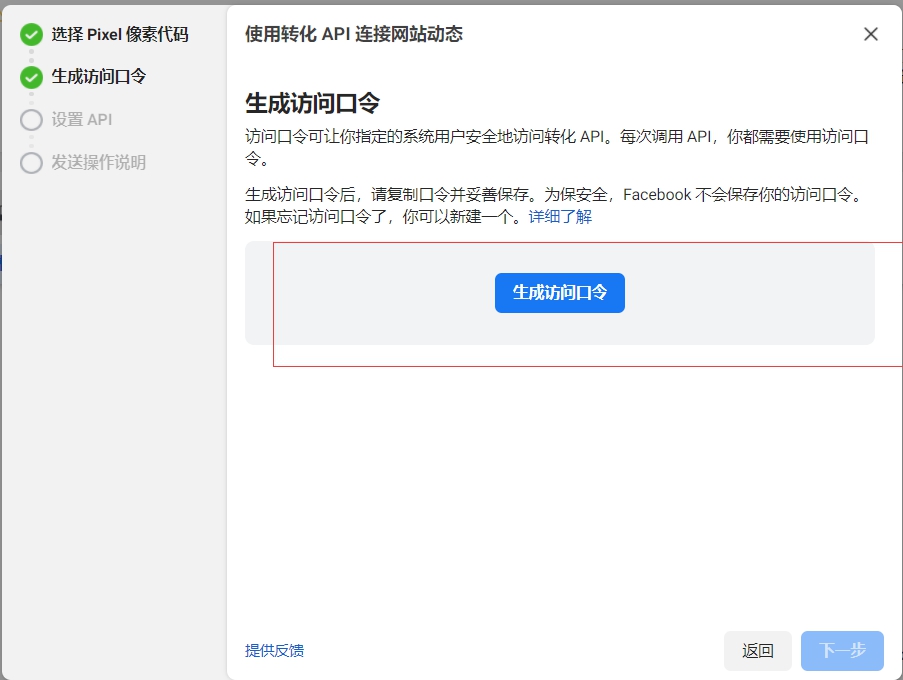Select the 生成访问口令 step label in the sidebar
This screenshot has height=680, width=903.
click(x=99, y=77)
